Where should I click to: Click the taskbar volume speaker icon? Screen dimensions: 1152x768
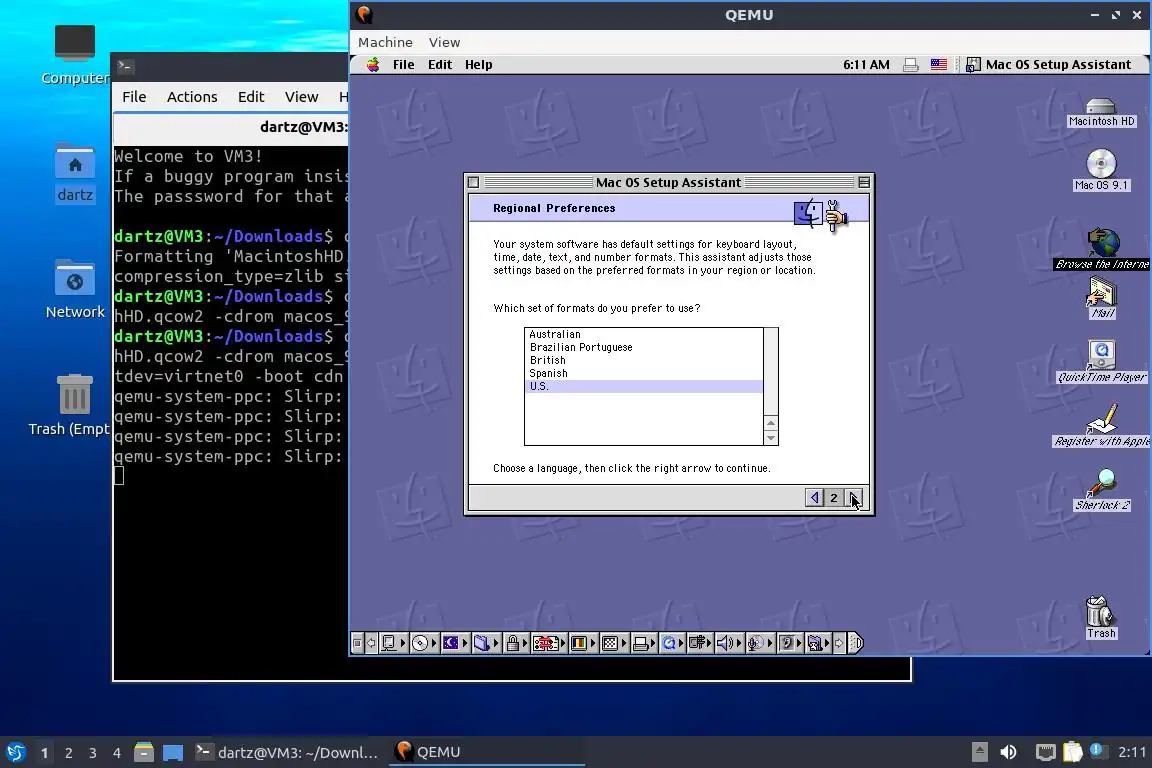1009,752
